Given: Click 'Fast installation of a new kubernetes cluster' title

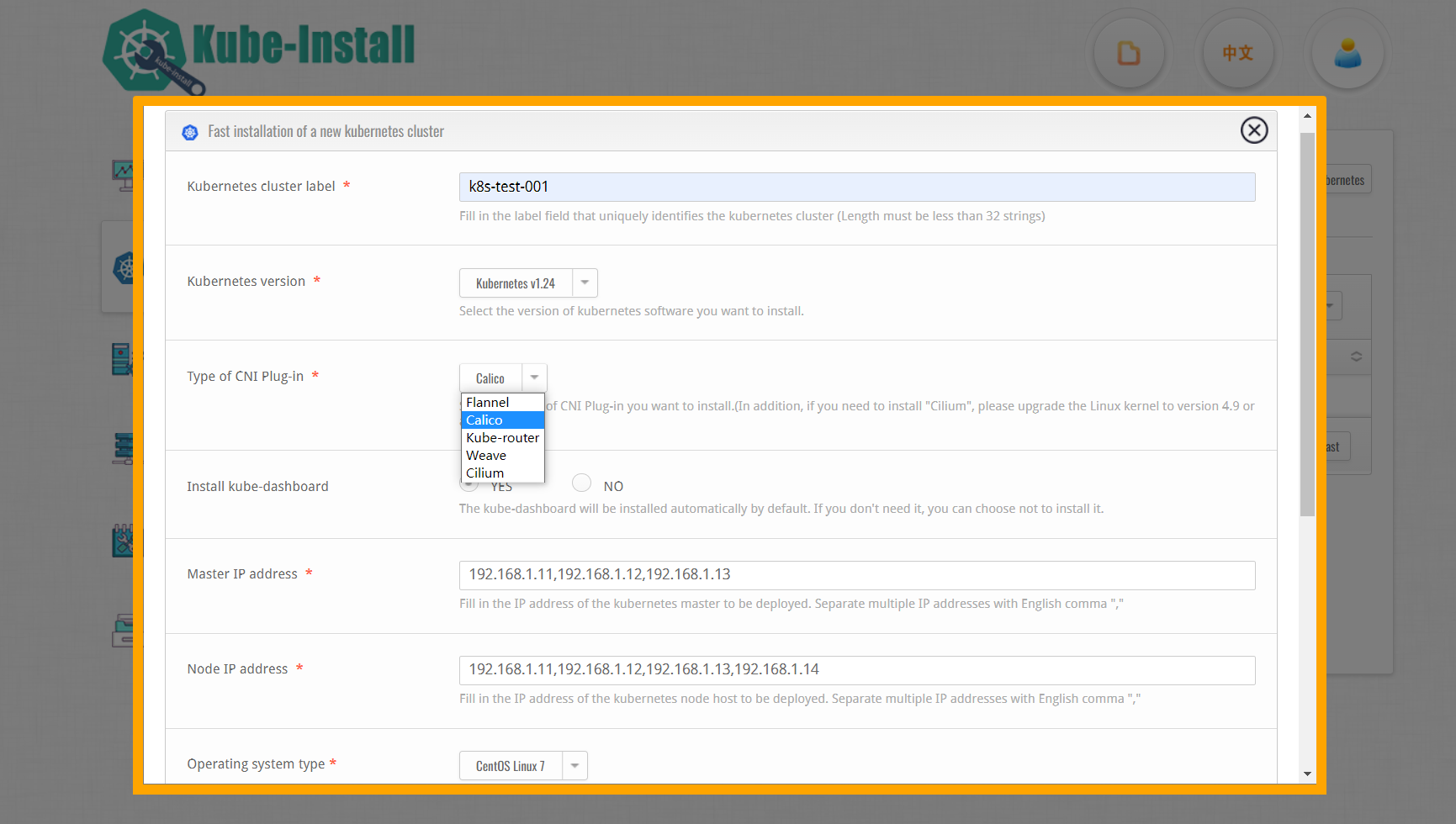Looking at the screenshot, I should (326, 132).
